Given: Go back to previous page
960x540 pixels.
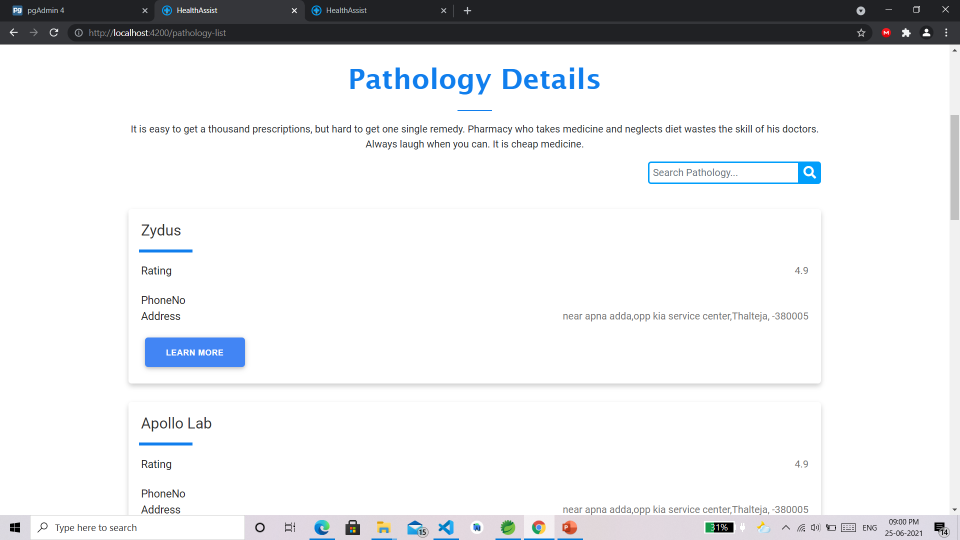Looking at the screenshot, I should [13, 32].
